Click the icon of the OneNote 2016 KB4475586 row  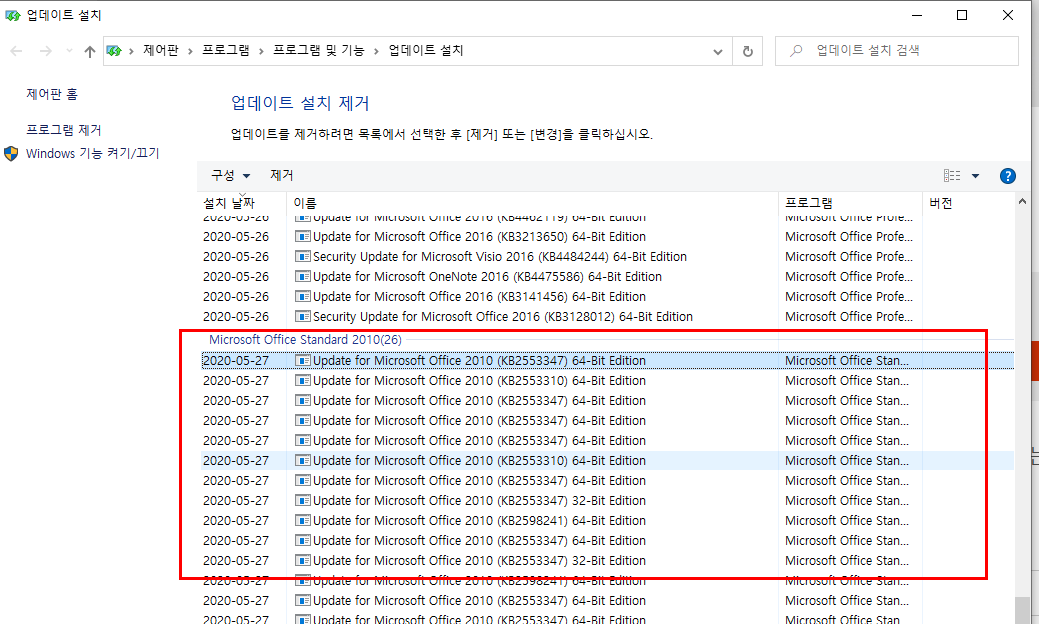tap(303, 276)
